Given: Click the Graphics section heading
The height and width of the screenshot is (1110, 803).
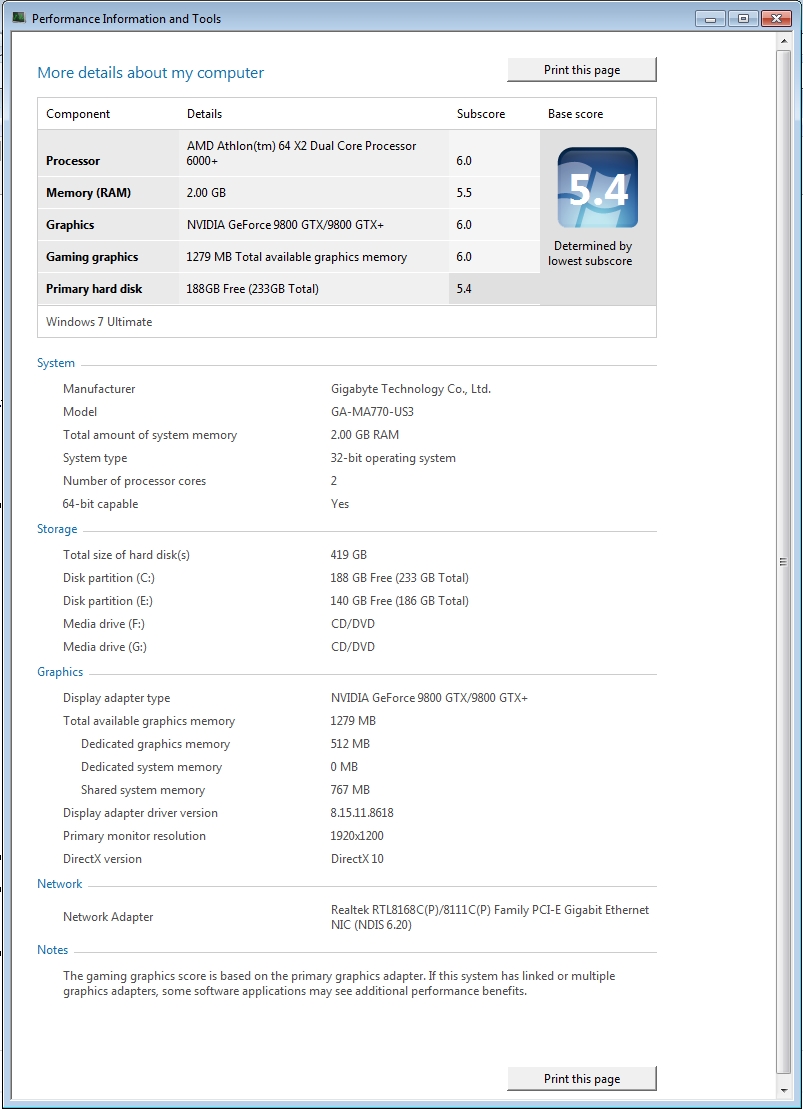Looking at the screenshot, I should click(60, 672).
